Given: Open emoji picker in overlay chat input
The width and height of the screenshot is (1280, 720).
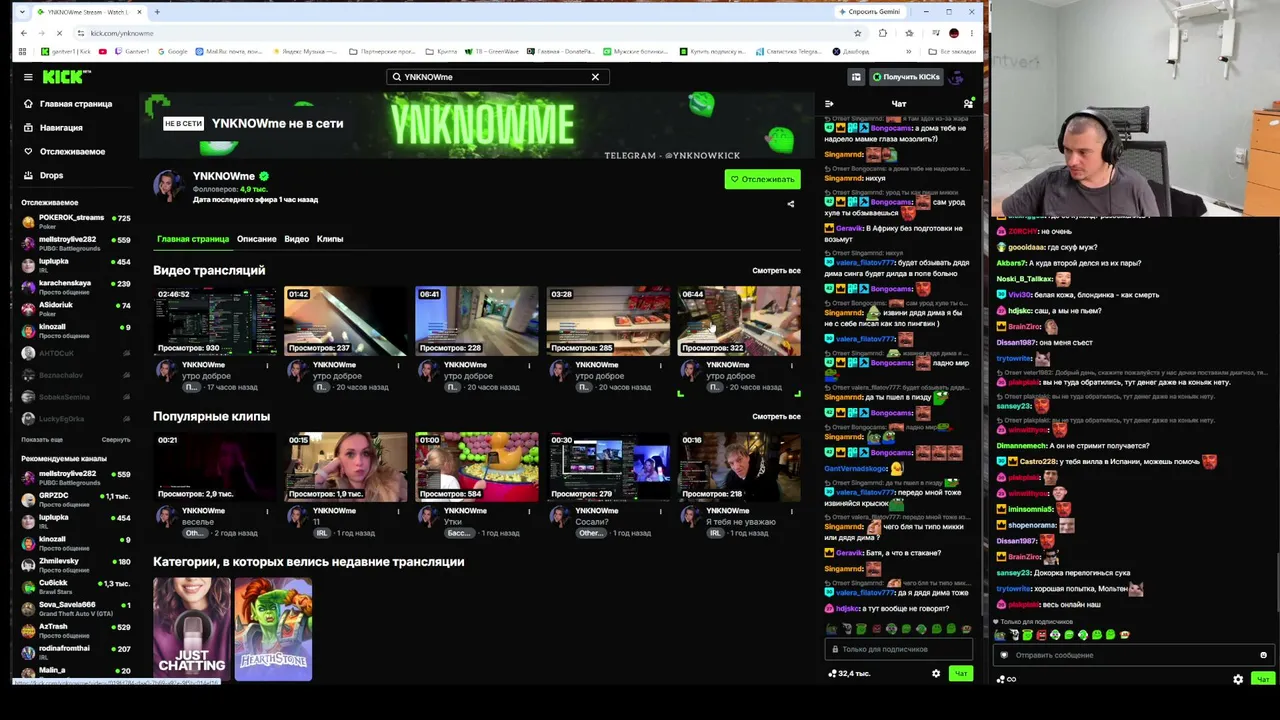Looking at the screenshot, I should click(x=1263, y=656).
